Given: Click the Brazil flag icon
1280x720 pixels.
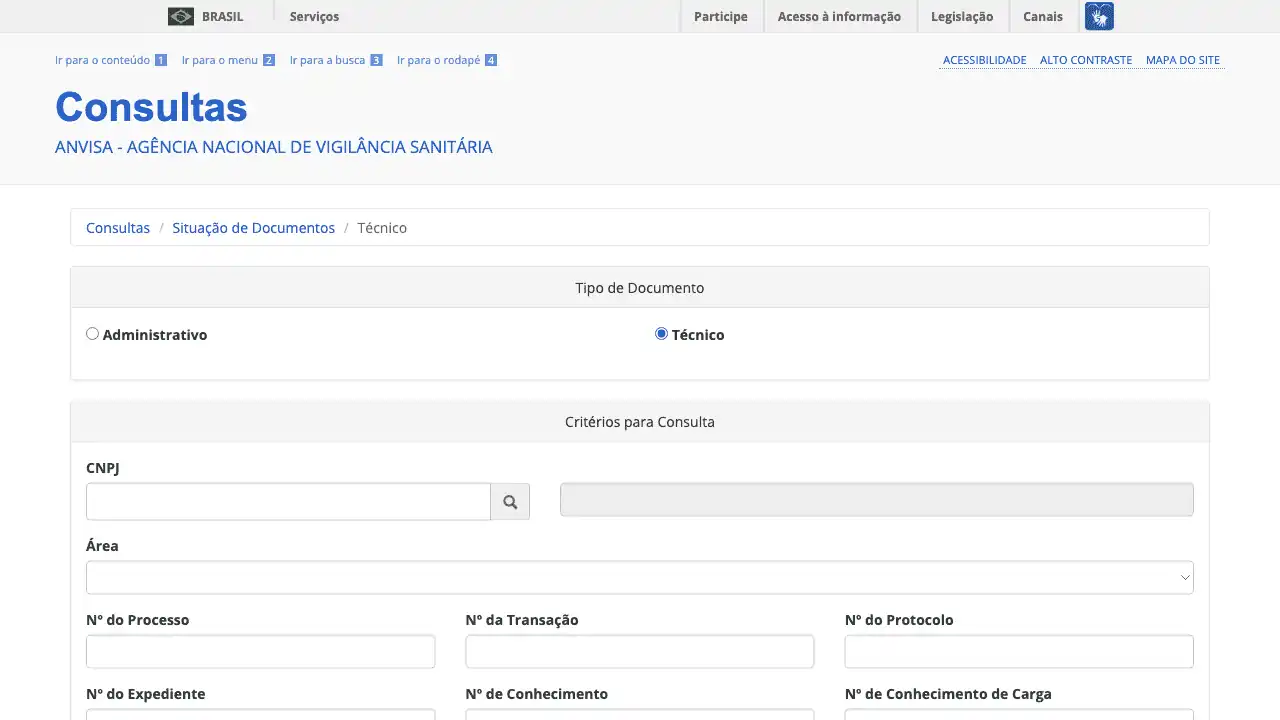Looking at the screenshot, I should click(x=180, y=16).
